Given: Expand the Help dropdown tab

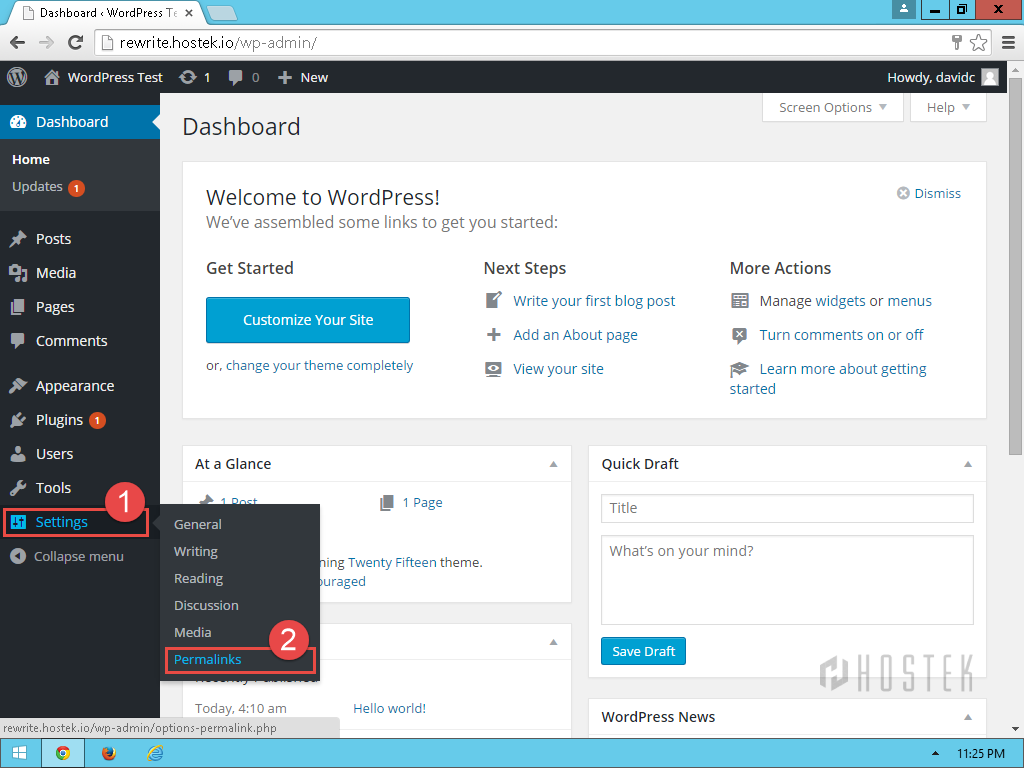Looking at the screenshot, I should click(948, 107).
